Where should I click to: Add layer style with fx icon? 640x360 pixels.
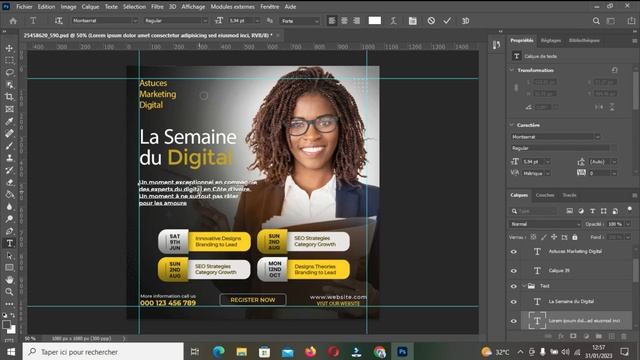pos(561,336)
